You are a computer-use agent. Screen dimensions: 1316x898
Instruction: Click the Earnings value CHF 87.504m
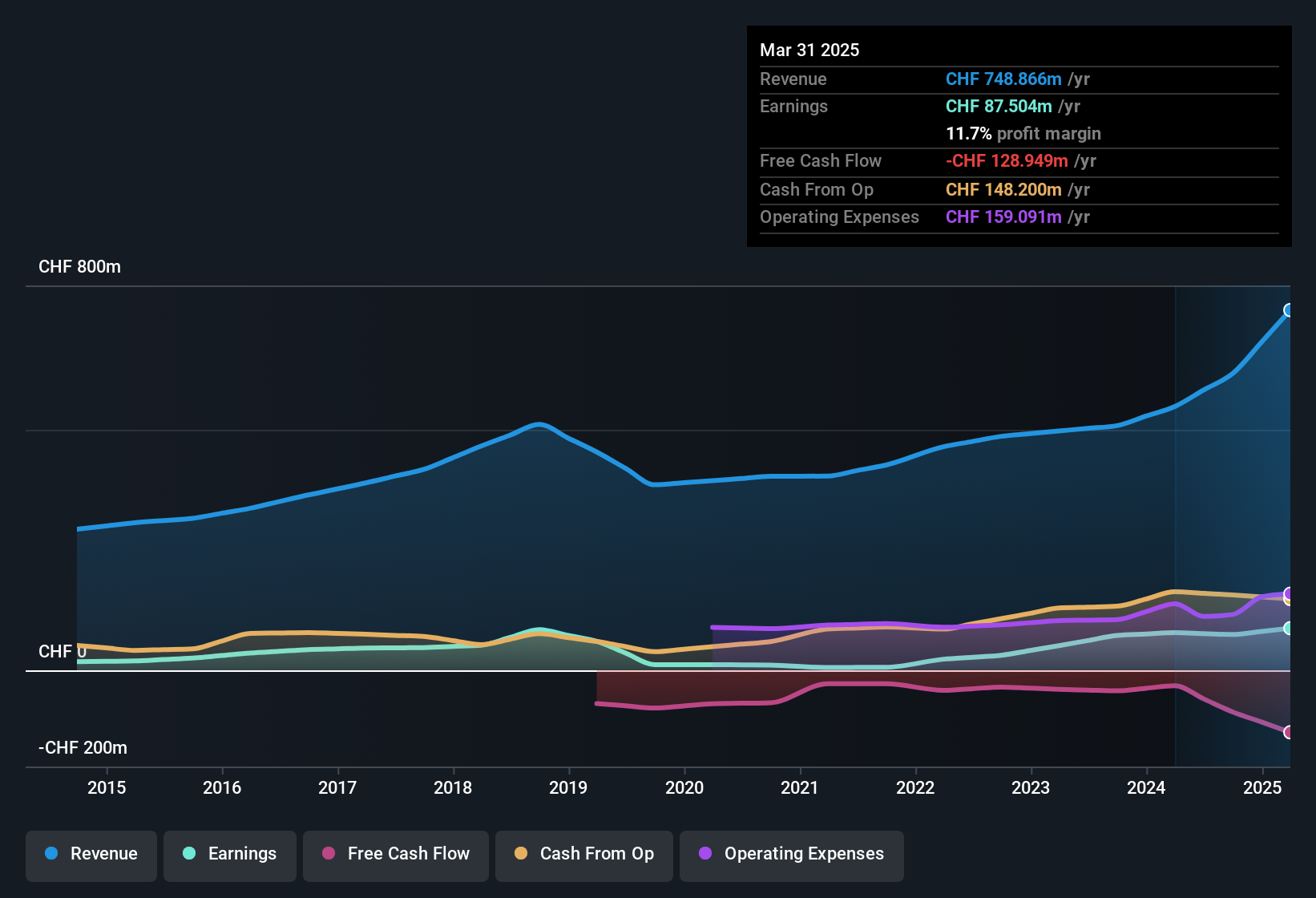998,106
